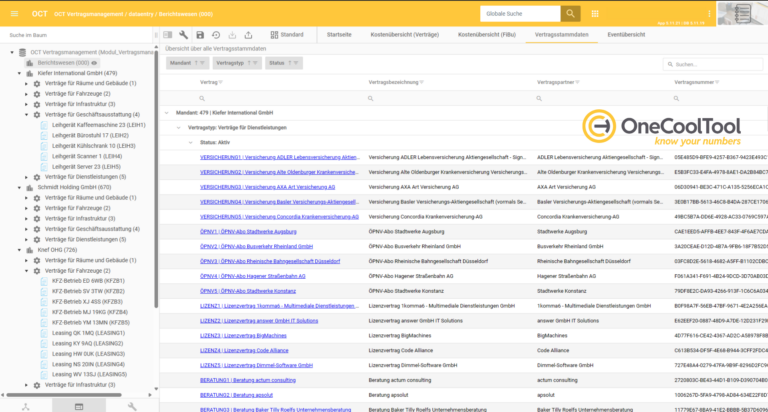Open BERATUNG2 apsolut link
This screenshot has width=768, height=412.
pyautogui.click(x=236, y=395)
